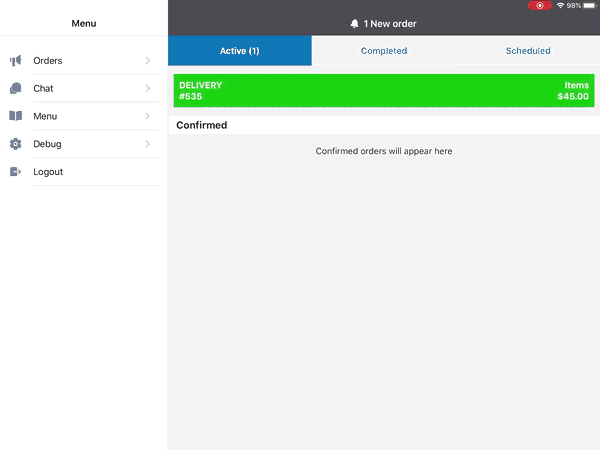This screenshot has width=600, height=450.
Task: Tap the 1 New order banner
Action: pos(384,24)
